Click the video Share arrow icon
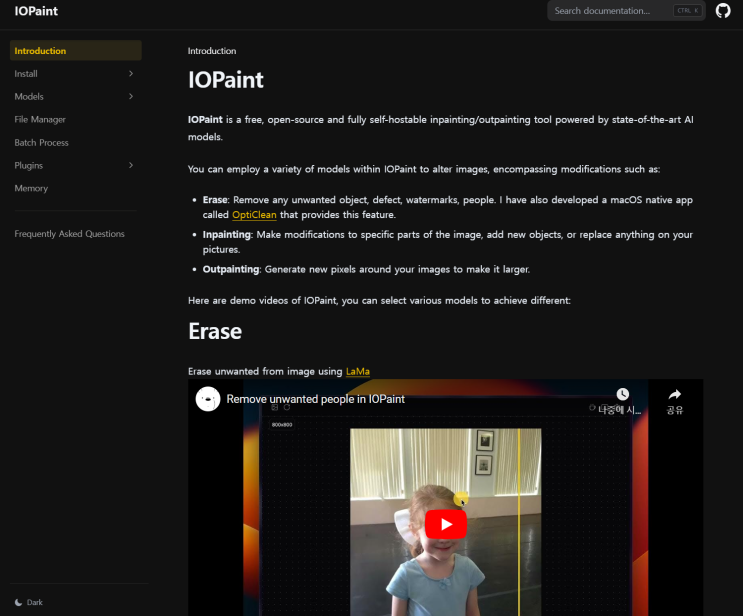743x616 pixels. [675, 394]
